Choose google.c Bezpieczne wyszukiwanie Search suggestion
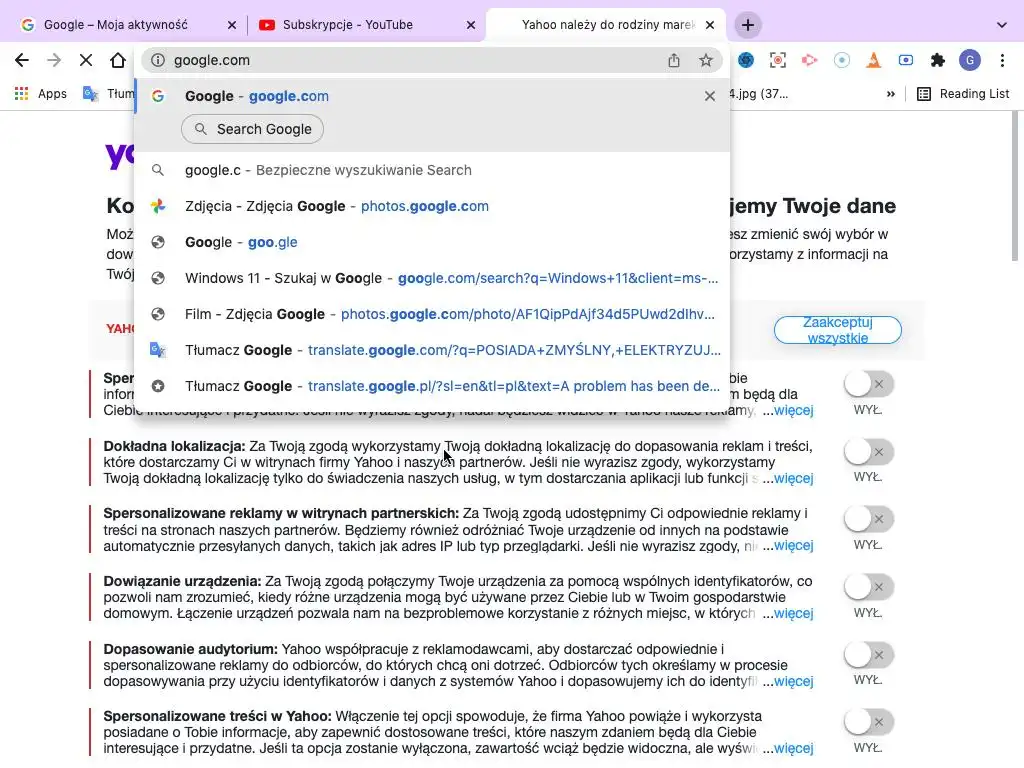Image resolution: width=1024 pixels, height=768 pixels. click(432, 170)
